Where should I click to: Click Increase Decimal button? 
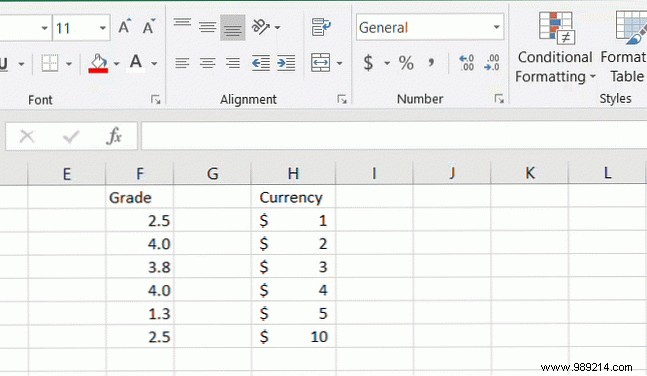click(x=467, y=63)
